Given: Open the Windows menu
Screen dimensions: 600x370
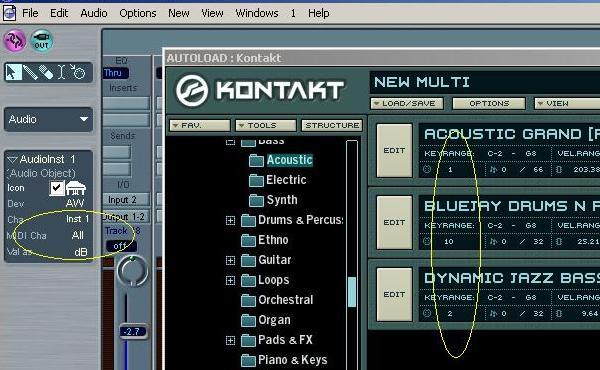Looking at the screenshot, I should (257, 13).
